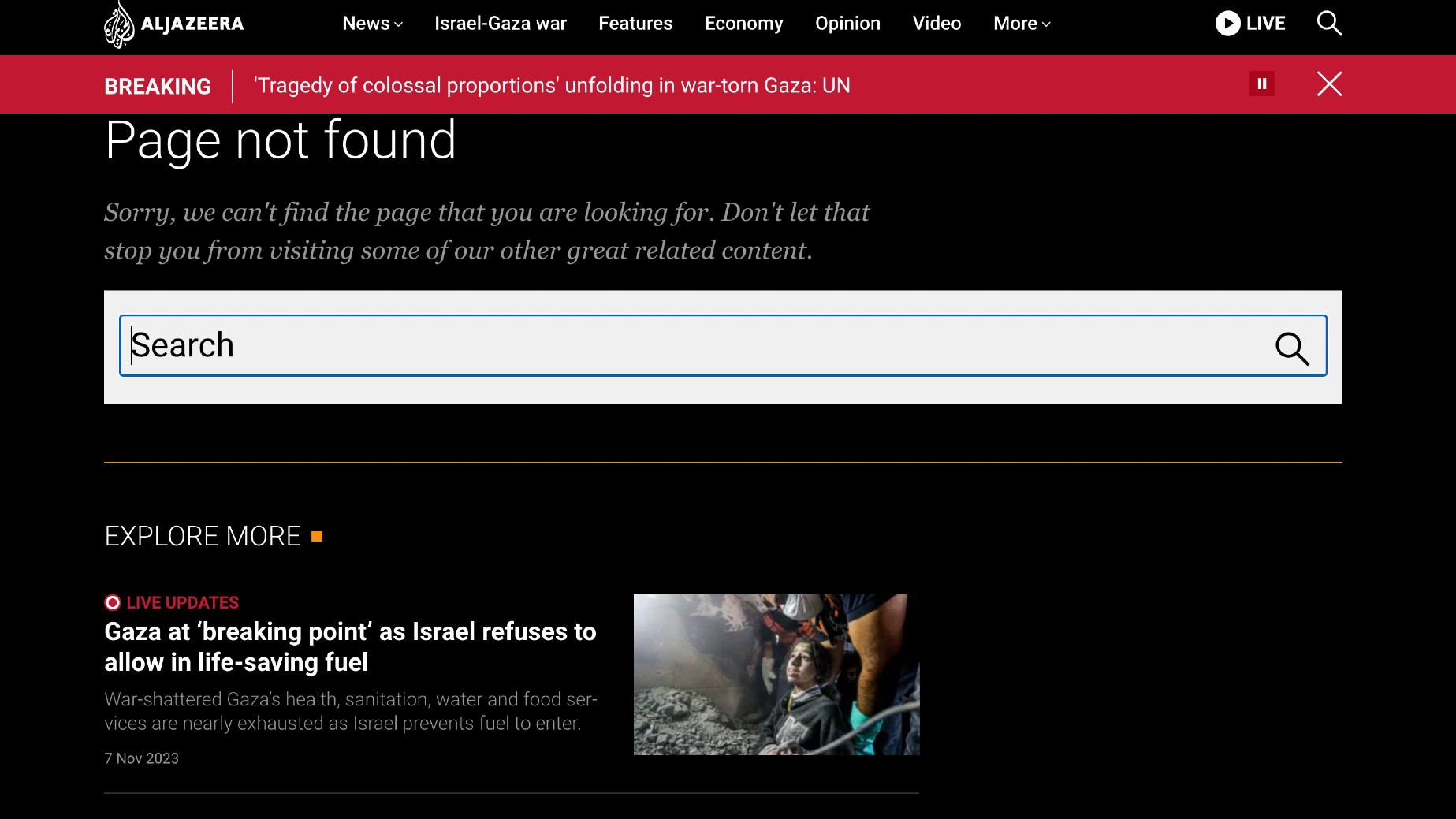Open the Video section

tap(937, 23)
